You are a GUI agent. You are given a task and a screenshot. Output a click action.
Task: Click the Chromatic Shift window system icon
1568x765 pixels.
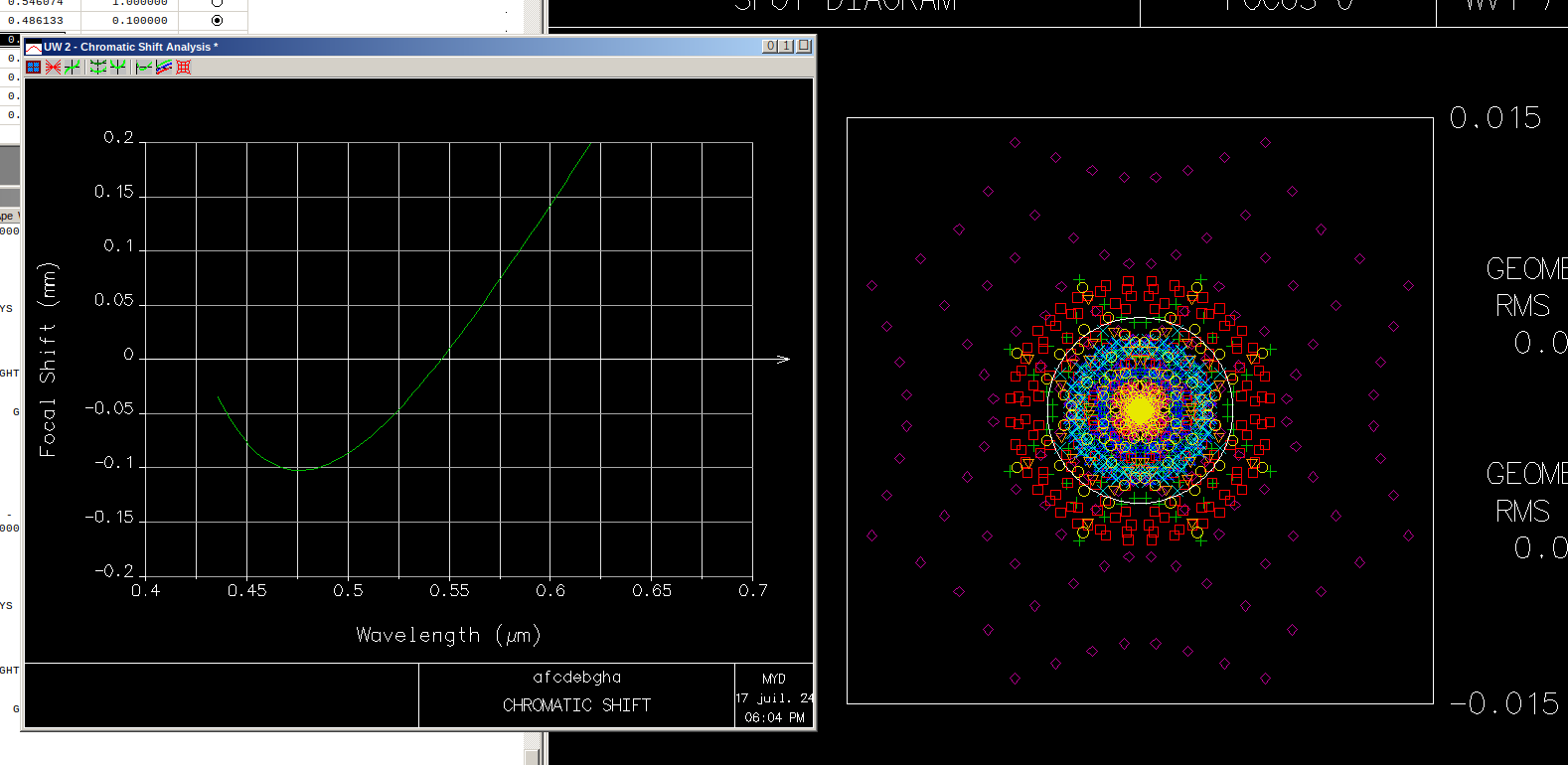33,47
